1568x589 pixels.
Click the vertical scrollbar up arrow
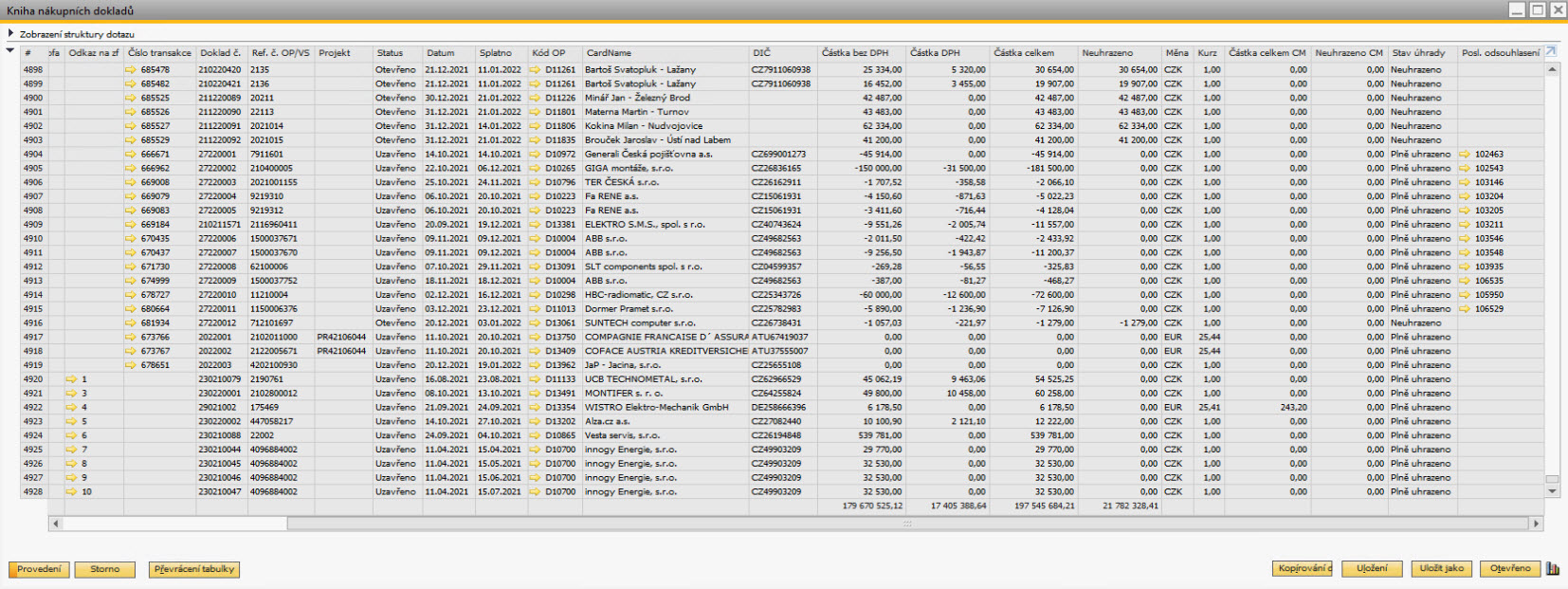pos(1552,69)
